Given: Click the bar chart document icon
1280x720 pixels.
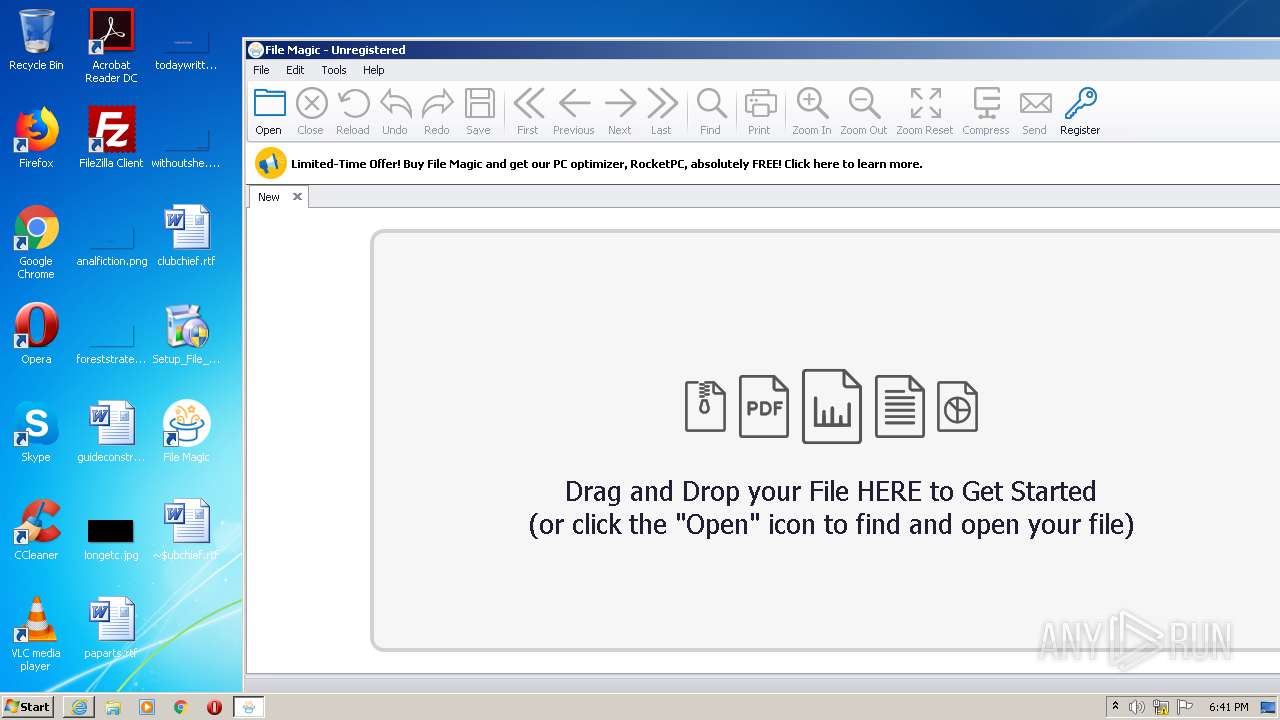Looking at the screenshot, I should 832,406.
